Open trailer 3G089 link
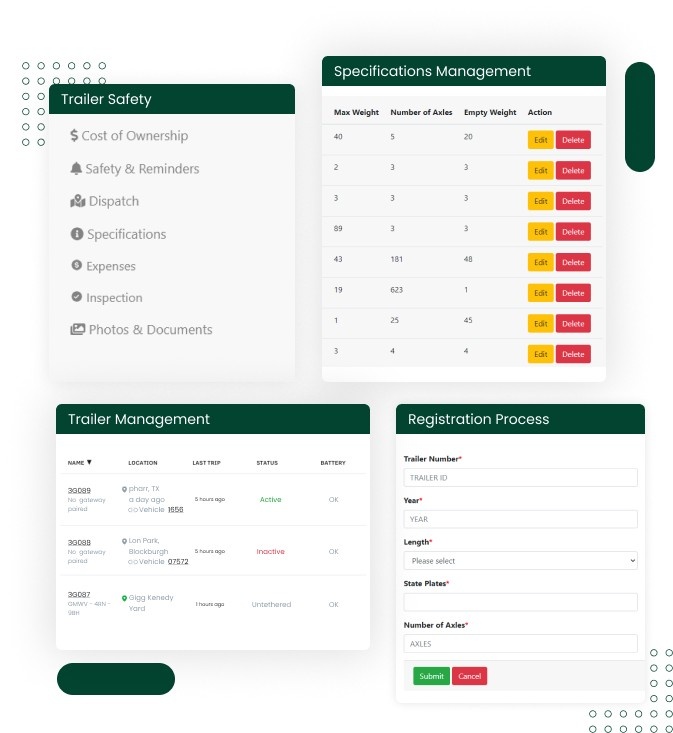 78,490
